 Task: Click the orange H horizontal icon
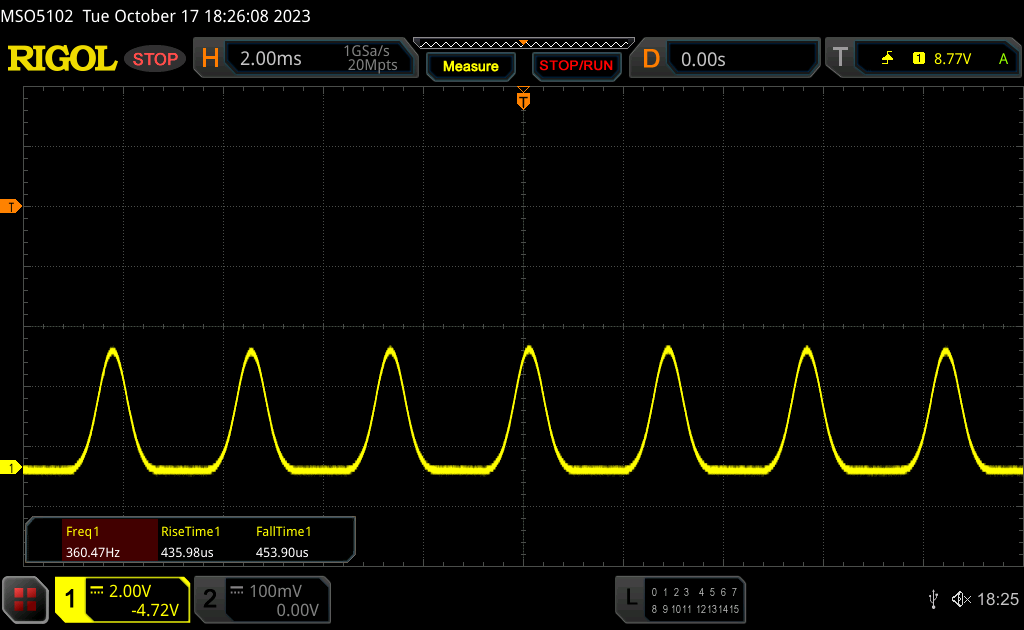tap(210, 59)
